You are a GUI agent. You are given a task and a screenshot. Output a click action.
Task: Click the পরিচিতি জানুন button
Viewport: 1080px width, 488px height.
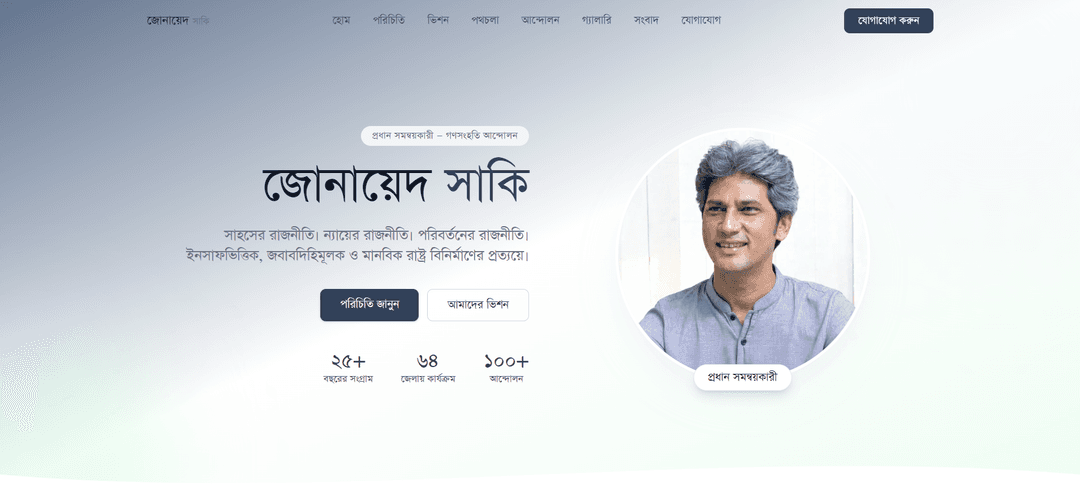[x=369, y=305]
